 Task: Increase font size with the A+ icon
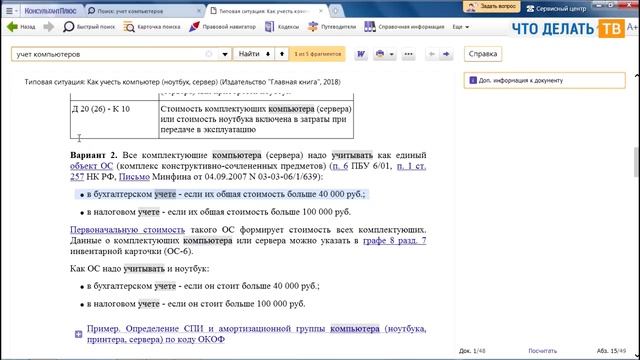coord(632,27)
